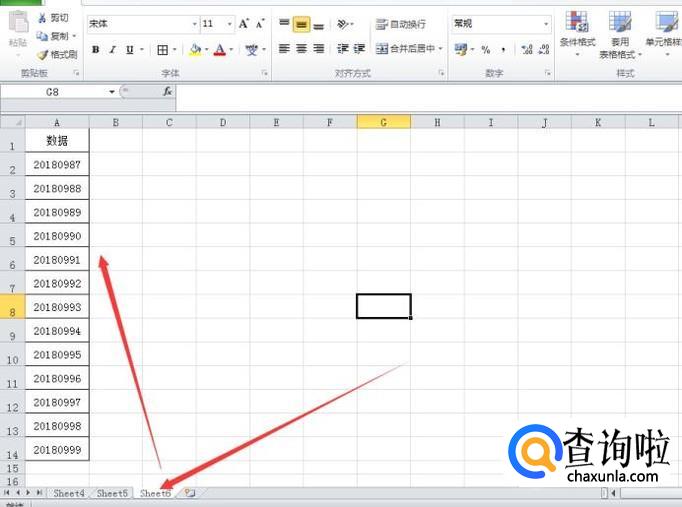Expand the font size dropdown
This screenshot has width=682, height=507.
tap(230, 23)
